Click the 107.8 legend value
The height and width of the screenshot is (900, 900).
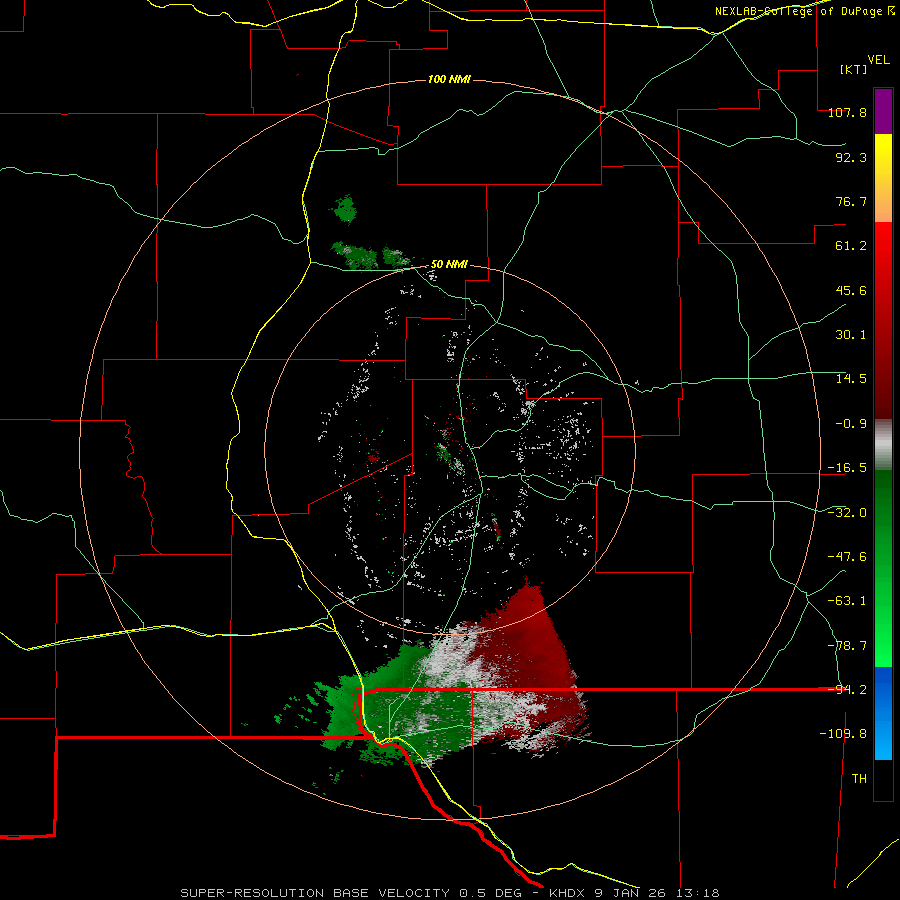(847, 112)
